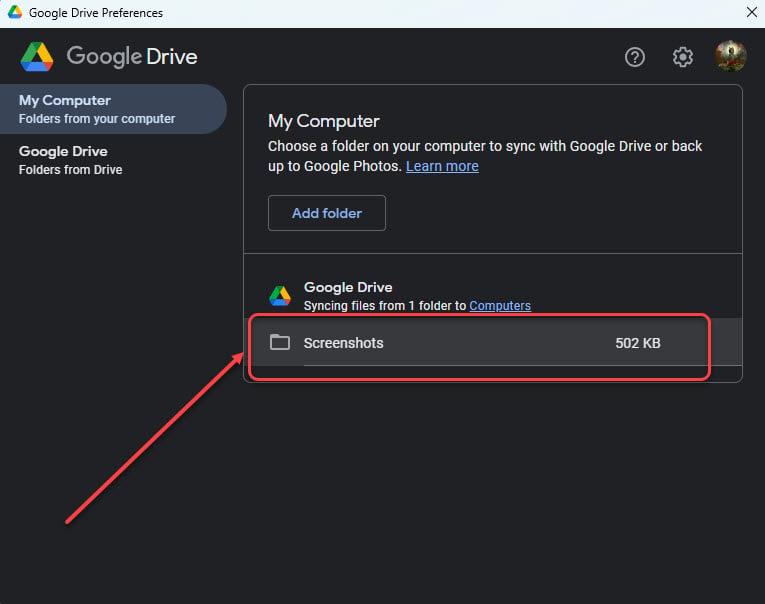Open the Computers link
The height and width of the screenshot is (604, 765).
tap(500, 306)
